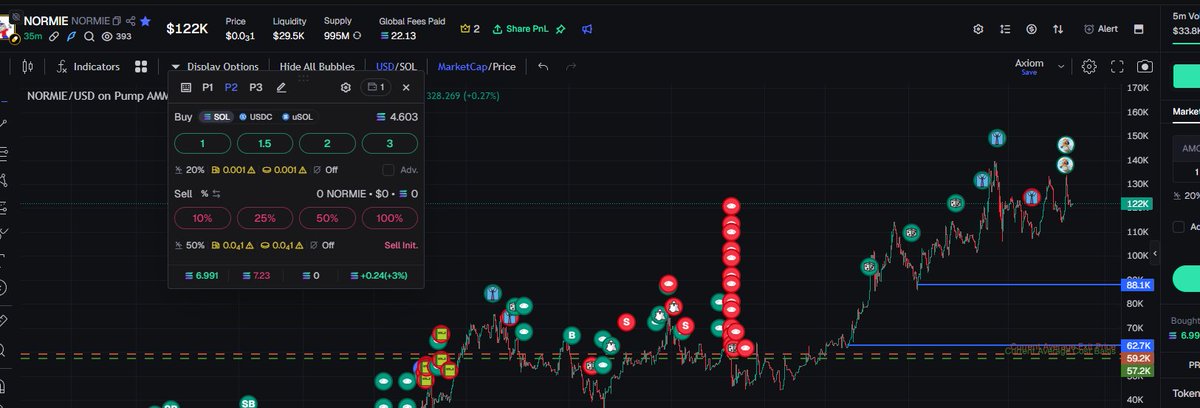
Task: Open the token link icon under NORMIE
Action: 54,36
